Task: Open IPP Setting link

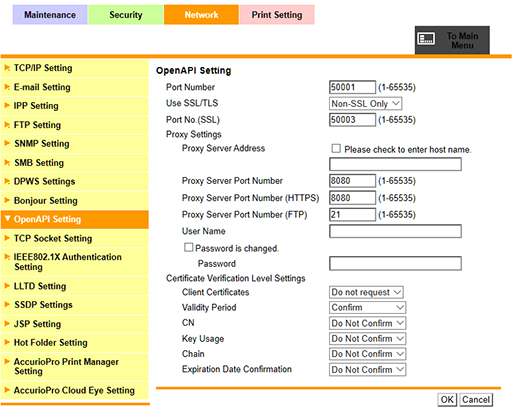Action: click(x=75, y=106)
